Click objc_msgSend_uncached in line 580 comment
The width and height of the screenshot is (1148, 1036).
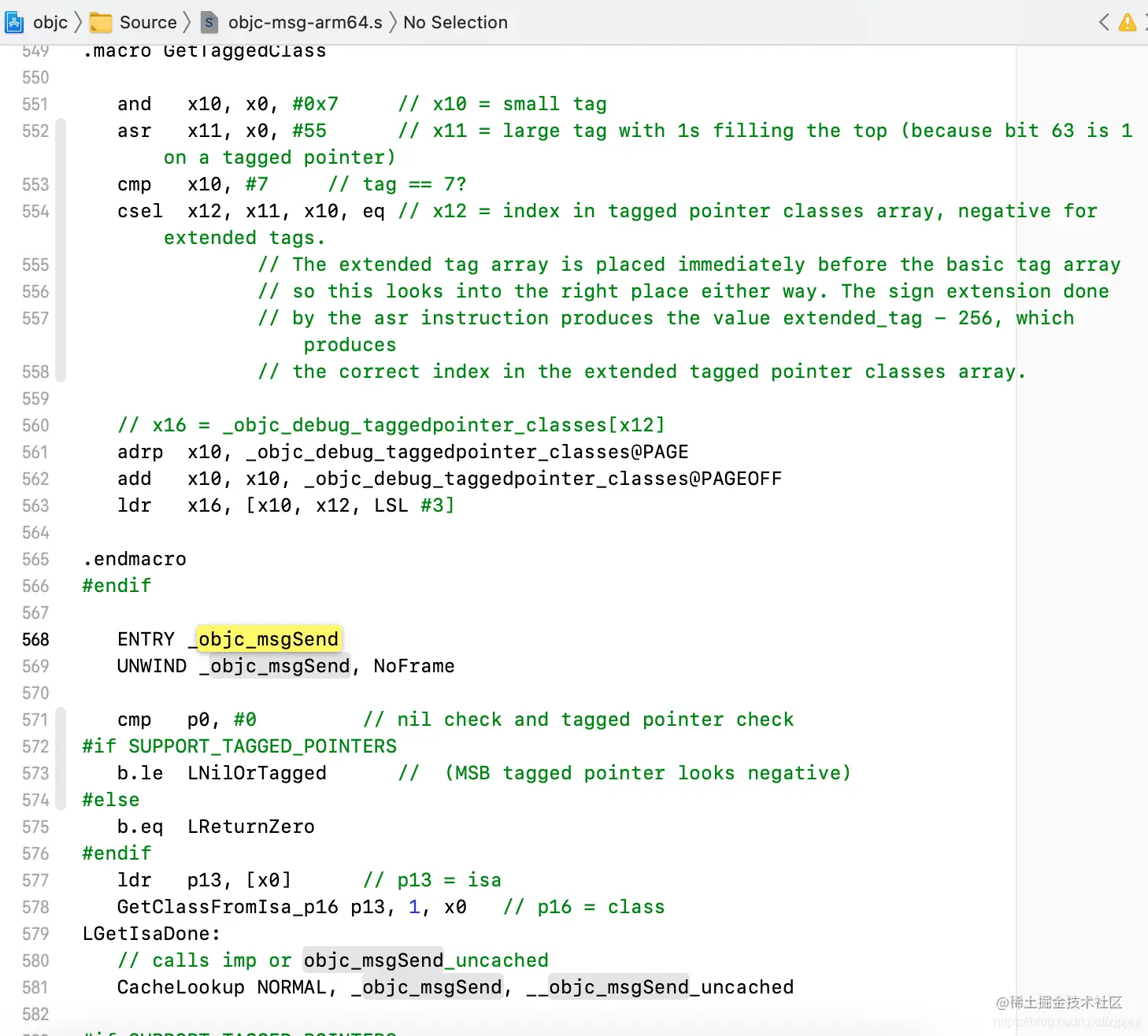[426, 960]
